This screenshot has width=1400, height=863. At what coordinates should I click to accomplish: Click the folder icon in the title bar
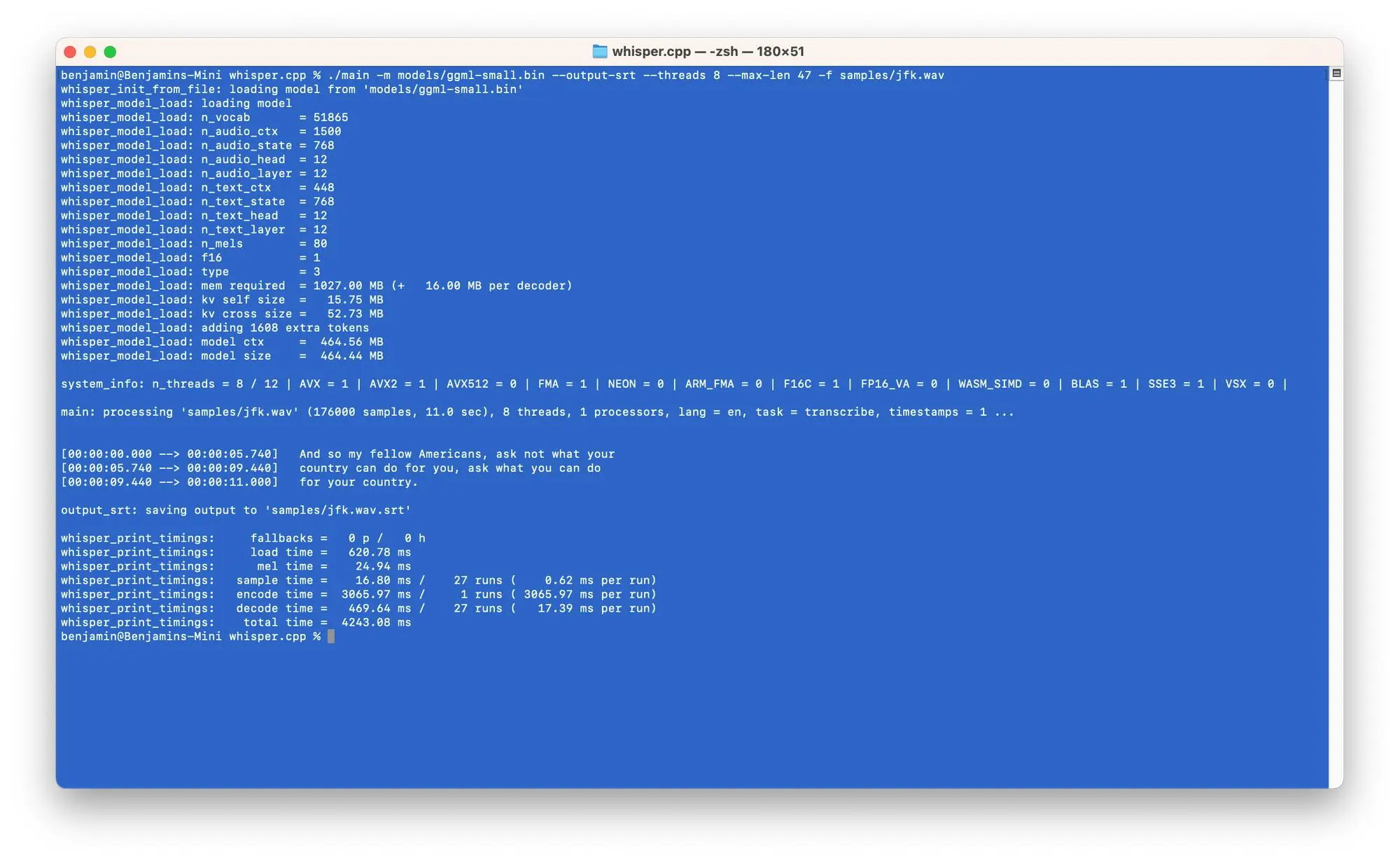coord(600,51)
